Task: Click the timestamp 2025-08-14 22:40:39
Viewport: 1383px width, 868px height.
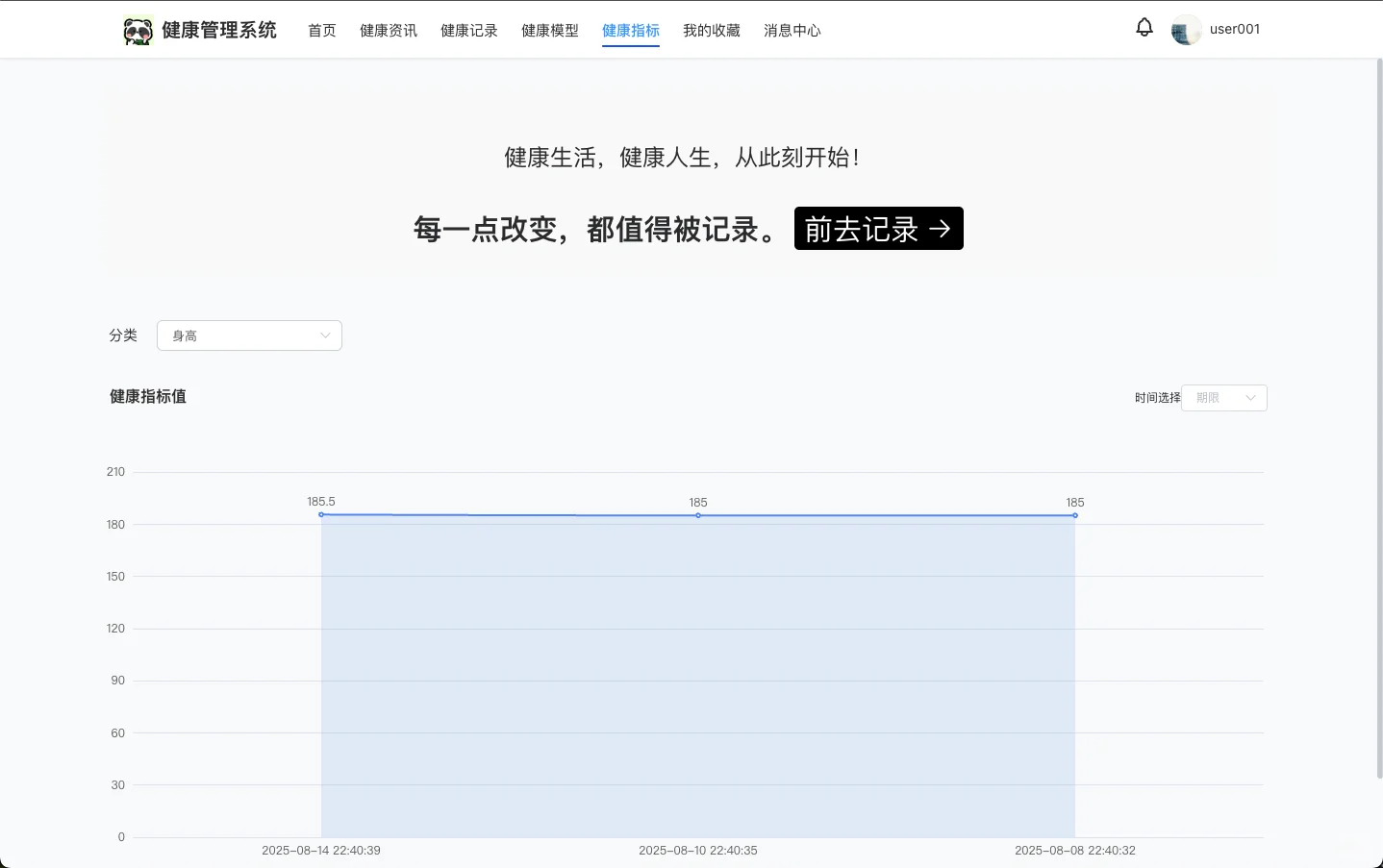Action: click(x=321, y=850)
